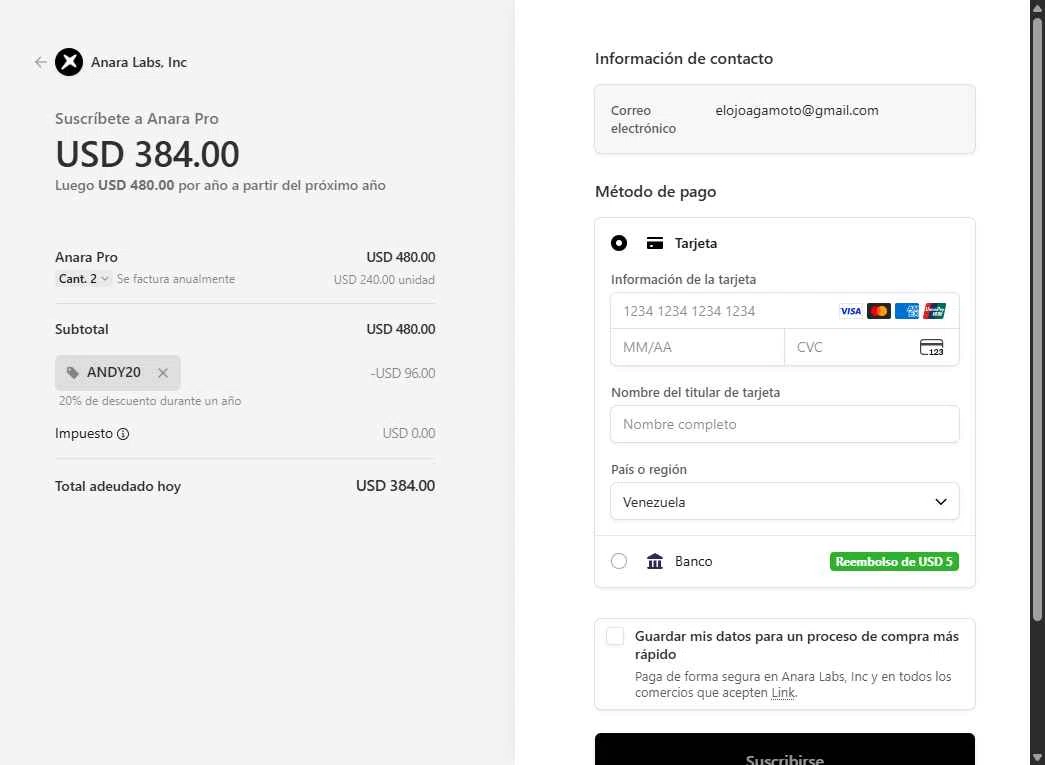The width and height of the screenshot is (1045, 765).
Task: Remove the ANDY20 promo code
Action: pos(163,373)
